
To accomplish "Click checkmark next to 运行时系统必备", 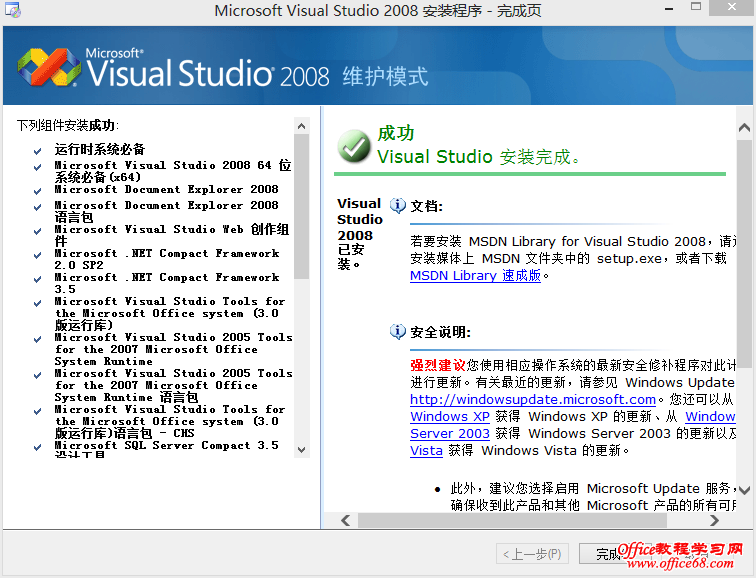I will (x=37, y=151).
